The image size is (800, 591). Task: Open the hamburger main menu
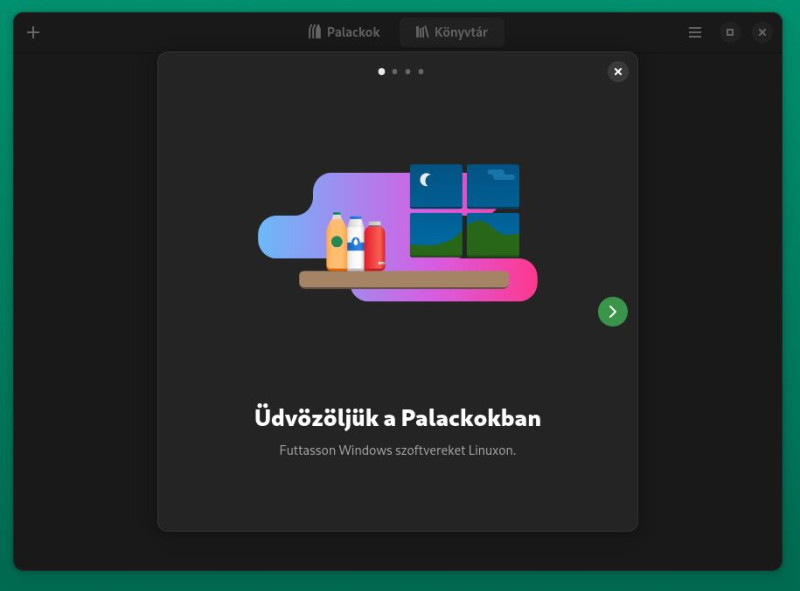[695, 33]
